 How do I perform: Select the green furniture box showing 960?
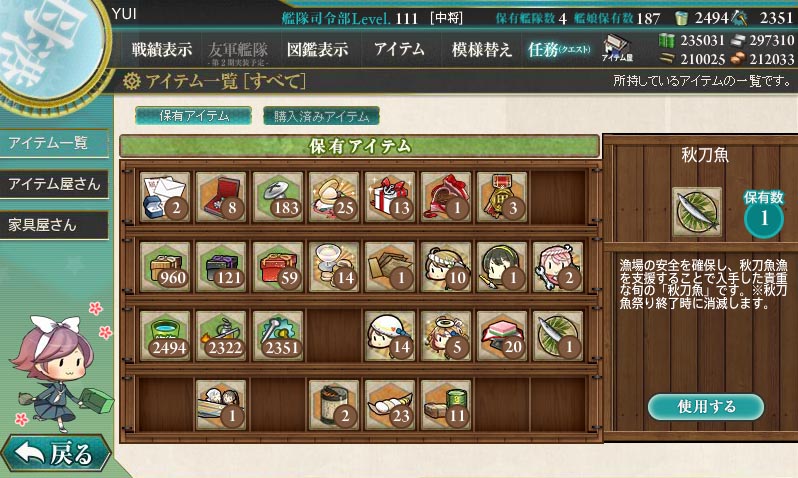point(165,267)
